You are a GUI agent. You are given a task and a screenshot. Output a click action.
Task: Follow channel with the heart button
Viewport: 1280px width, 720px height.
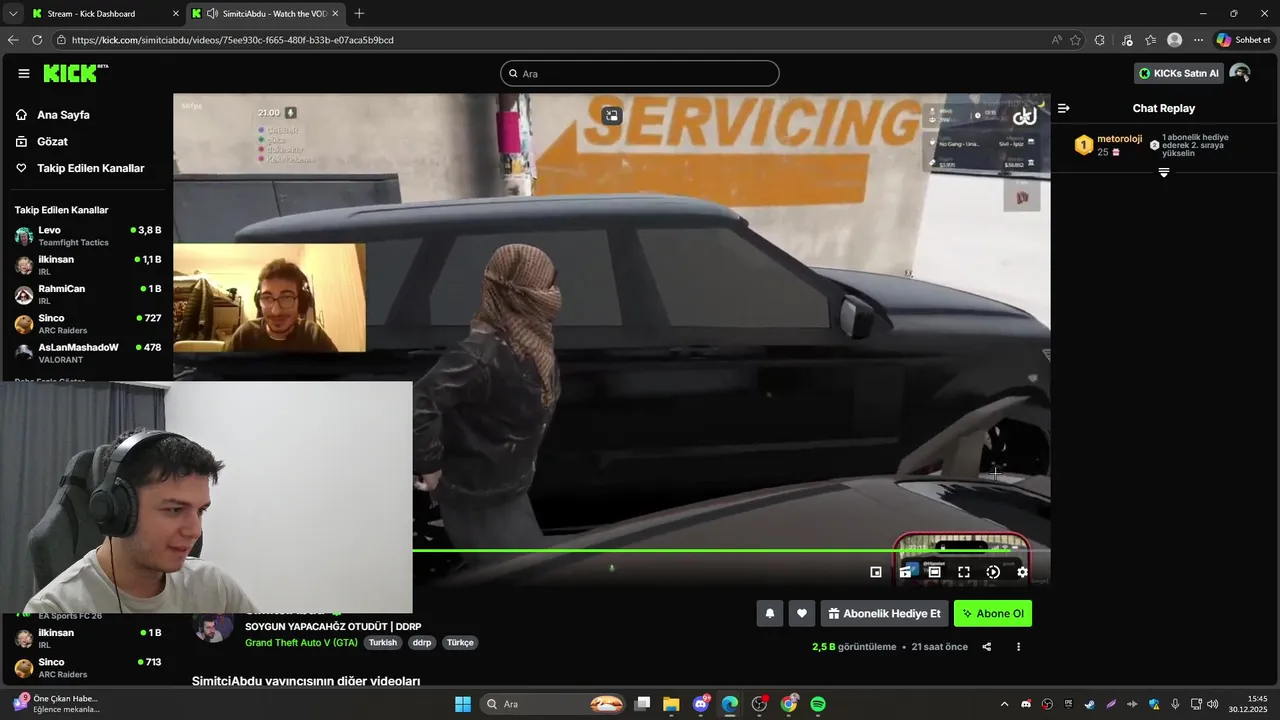click(801, 614)
